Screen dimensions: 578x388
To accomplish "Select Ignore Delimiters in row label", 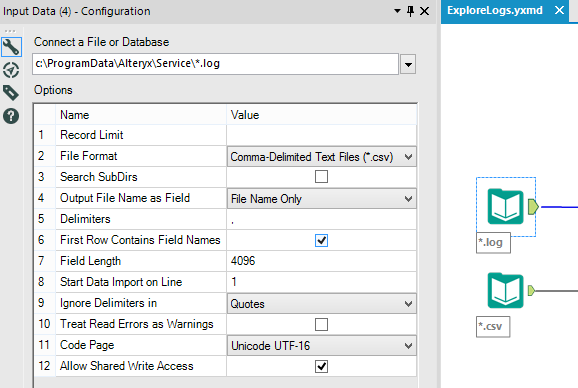I will (108, 303).
